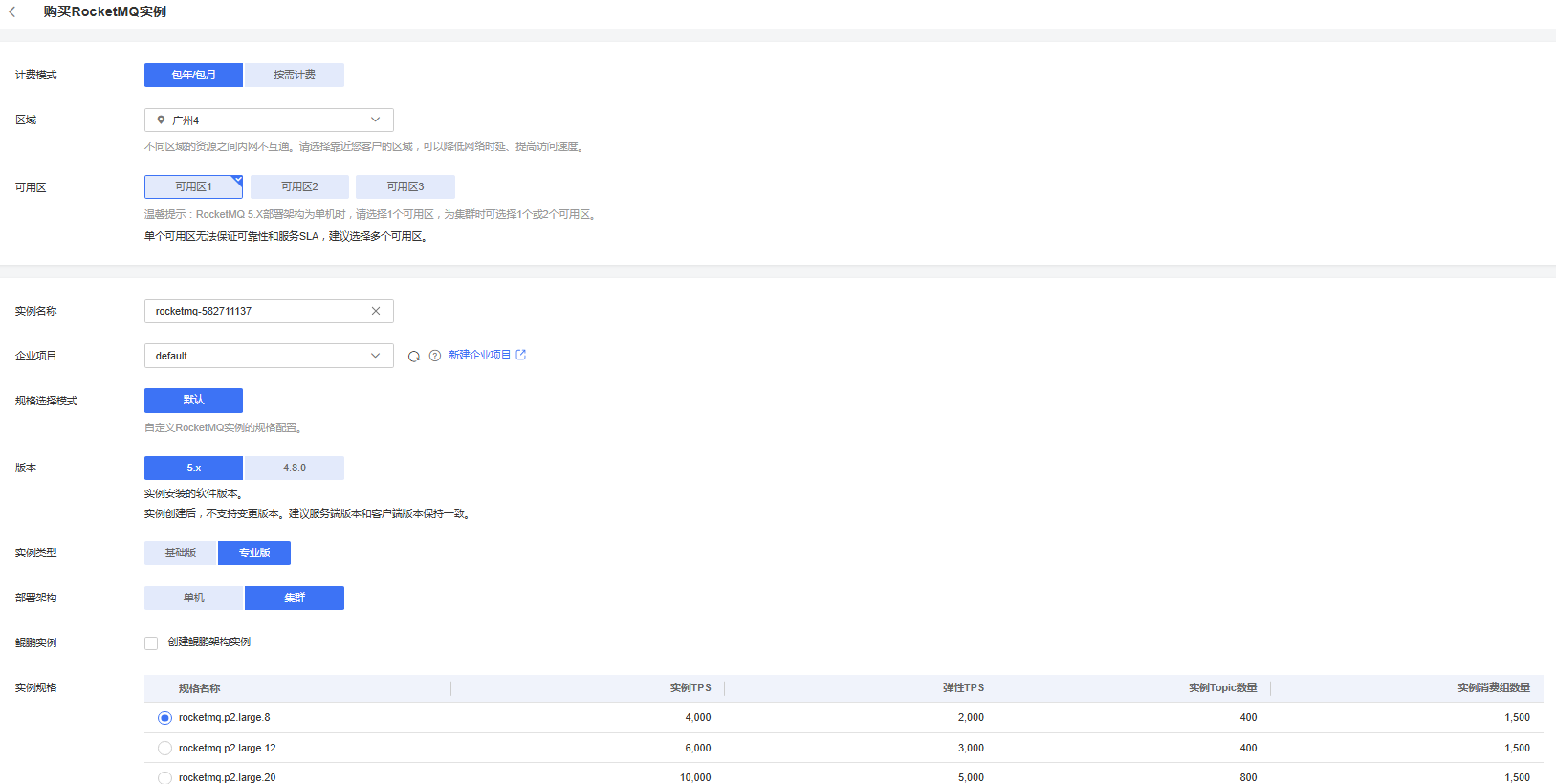Select the rocketmq.p2.large.12 specification
The image size is (1556, 784).
click(x=164, y=749)
